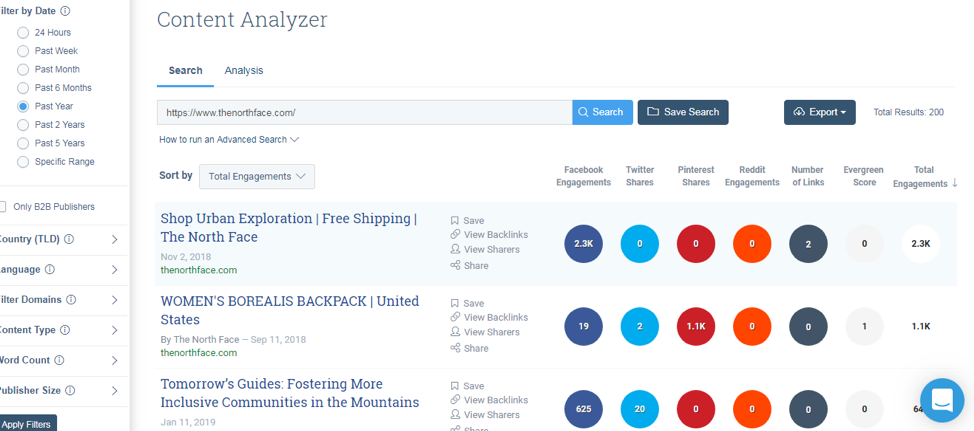View Sharers for Tomorrow's Guides
Viewport: 974px width, 431px height.
pos(485,415)
